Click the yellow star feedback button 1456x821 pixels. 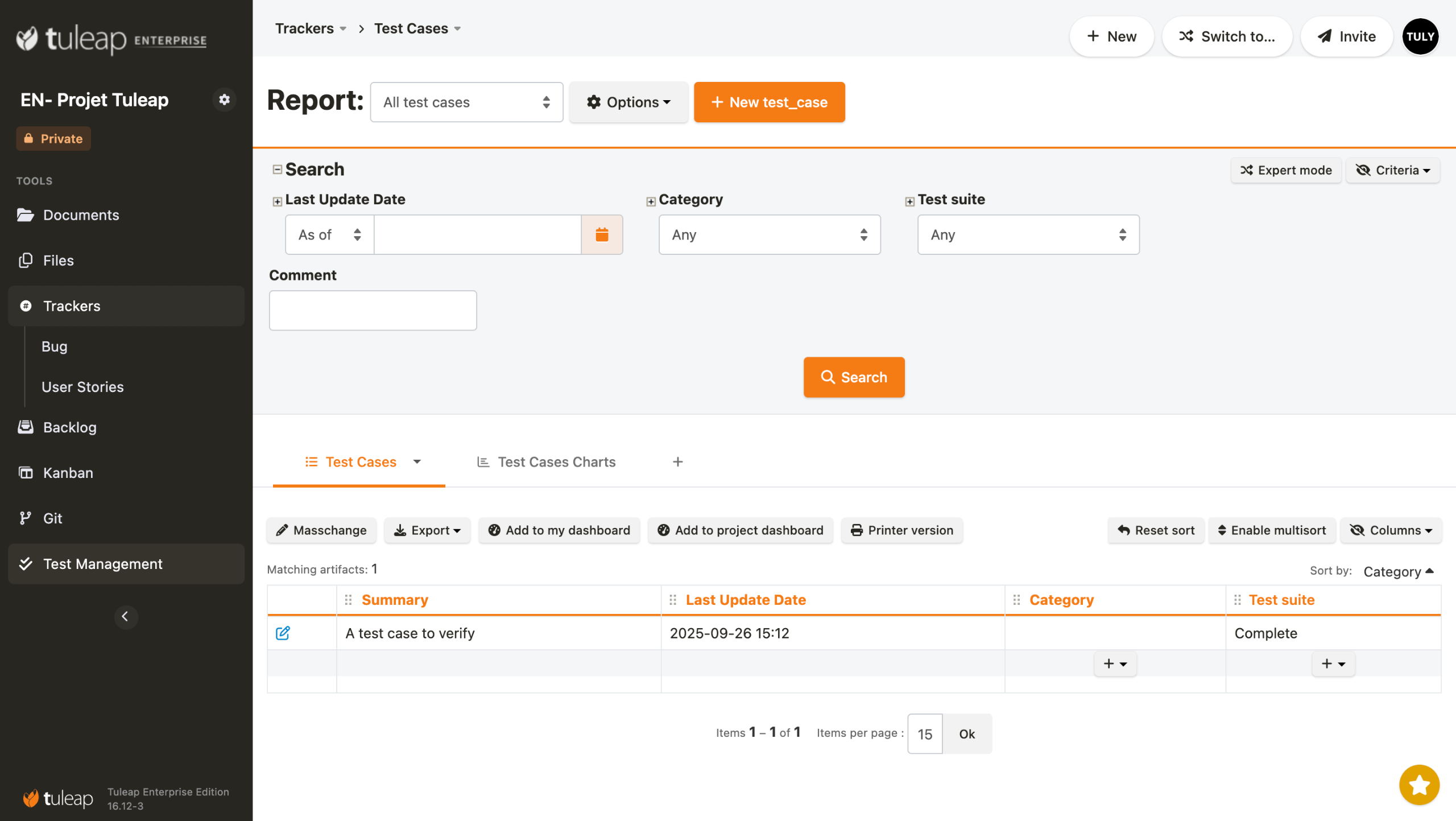click(1419, 785)
